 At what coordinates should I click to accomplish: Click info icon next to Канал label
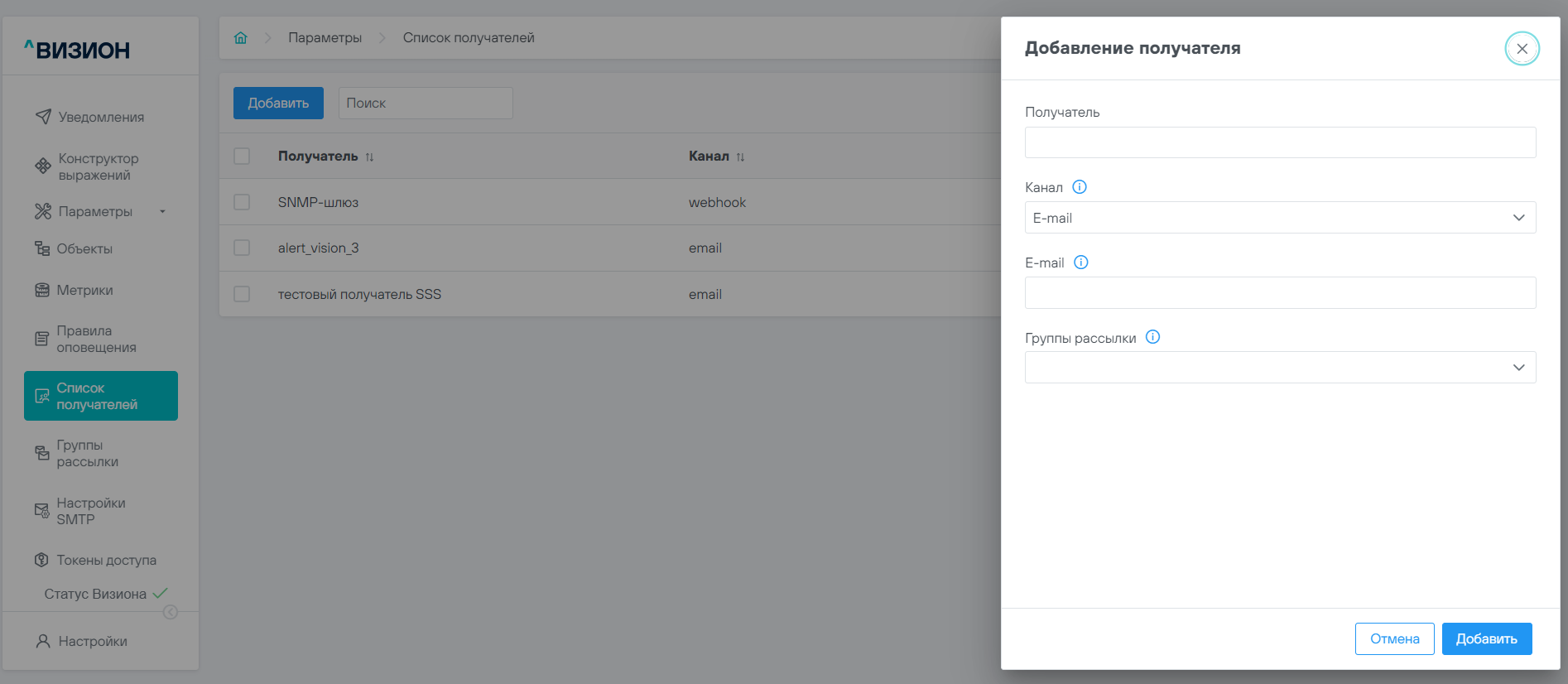1080,187
